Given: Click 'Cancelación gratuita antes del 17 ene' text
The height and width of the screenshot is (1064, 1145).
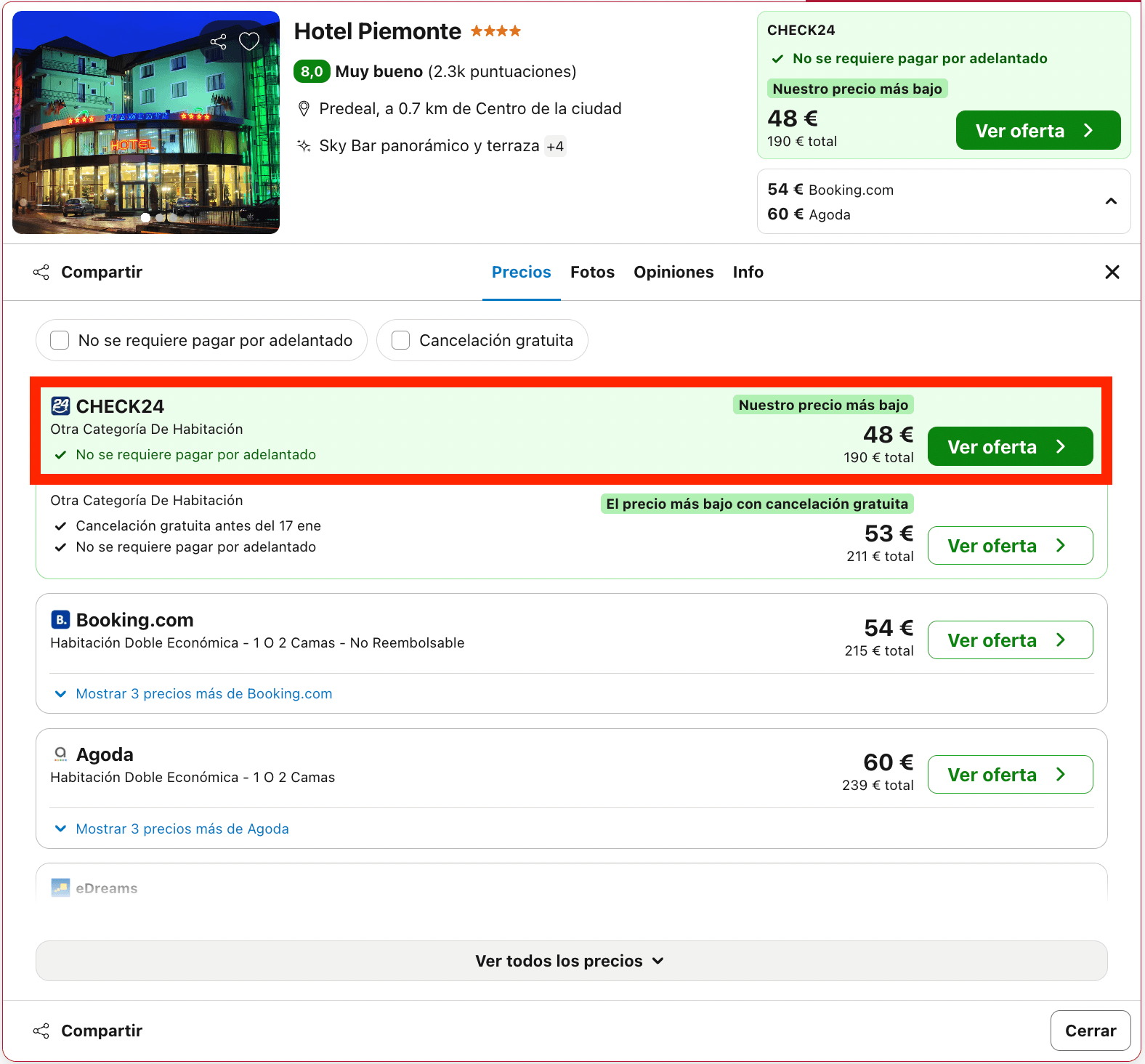Looking at the screenshot, I should point(198,525).
